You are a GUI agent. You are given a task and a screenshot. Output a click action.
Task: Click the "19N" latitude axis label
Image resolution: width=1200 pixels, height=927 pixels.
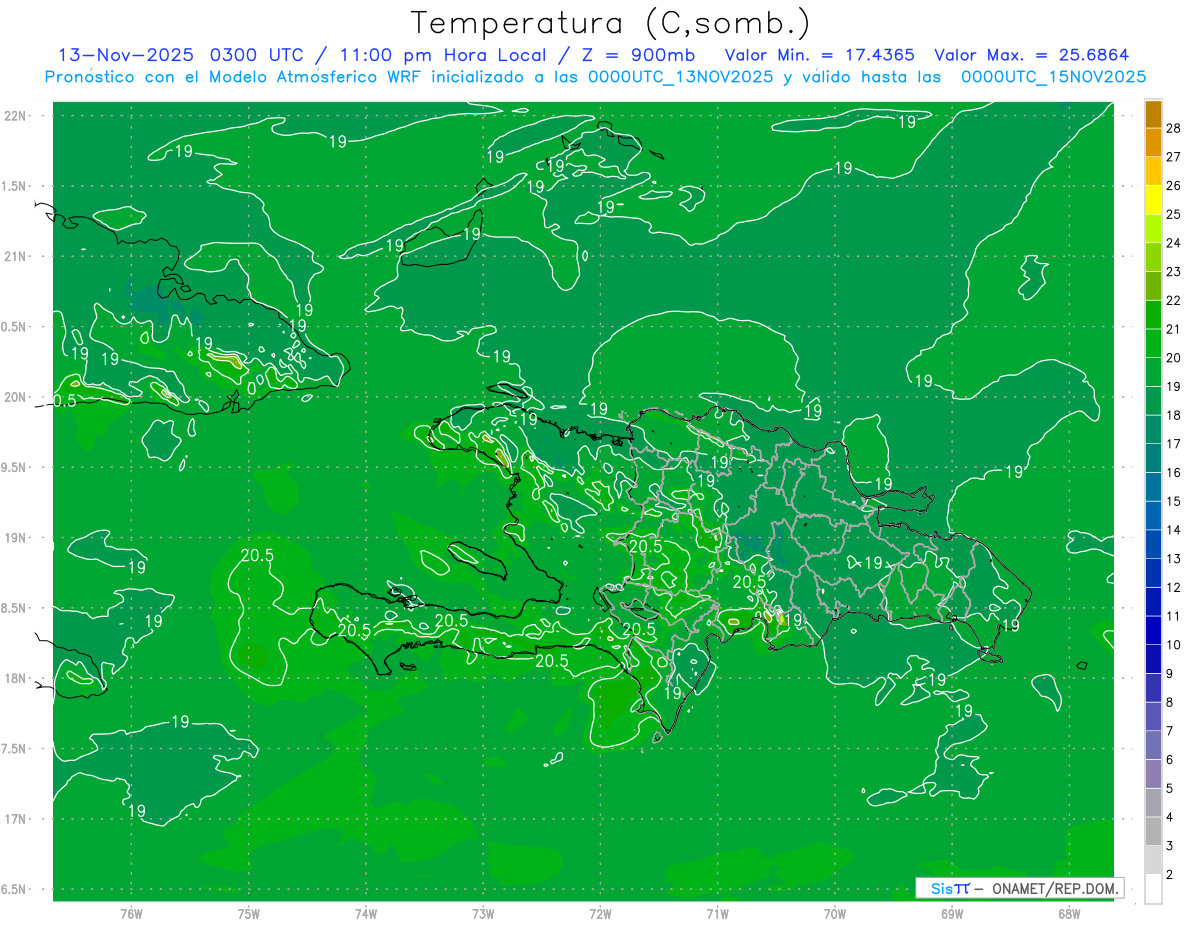click(15, 538)
